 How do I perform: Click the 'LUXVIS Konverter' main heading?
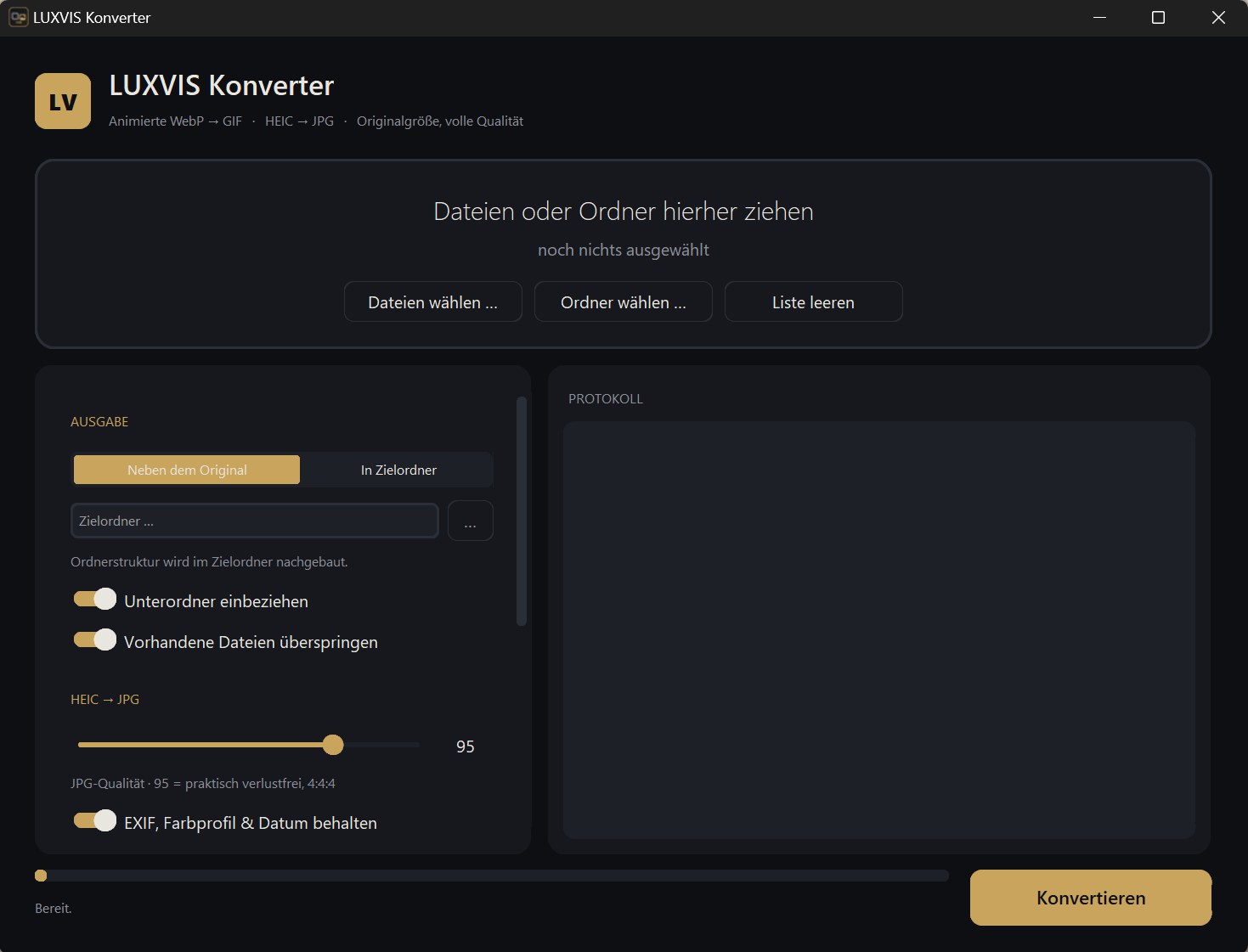[x=222, y=86]
